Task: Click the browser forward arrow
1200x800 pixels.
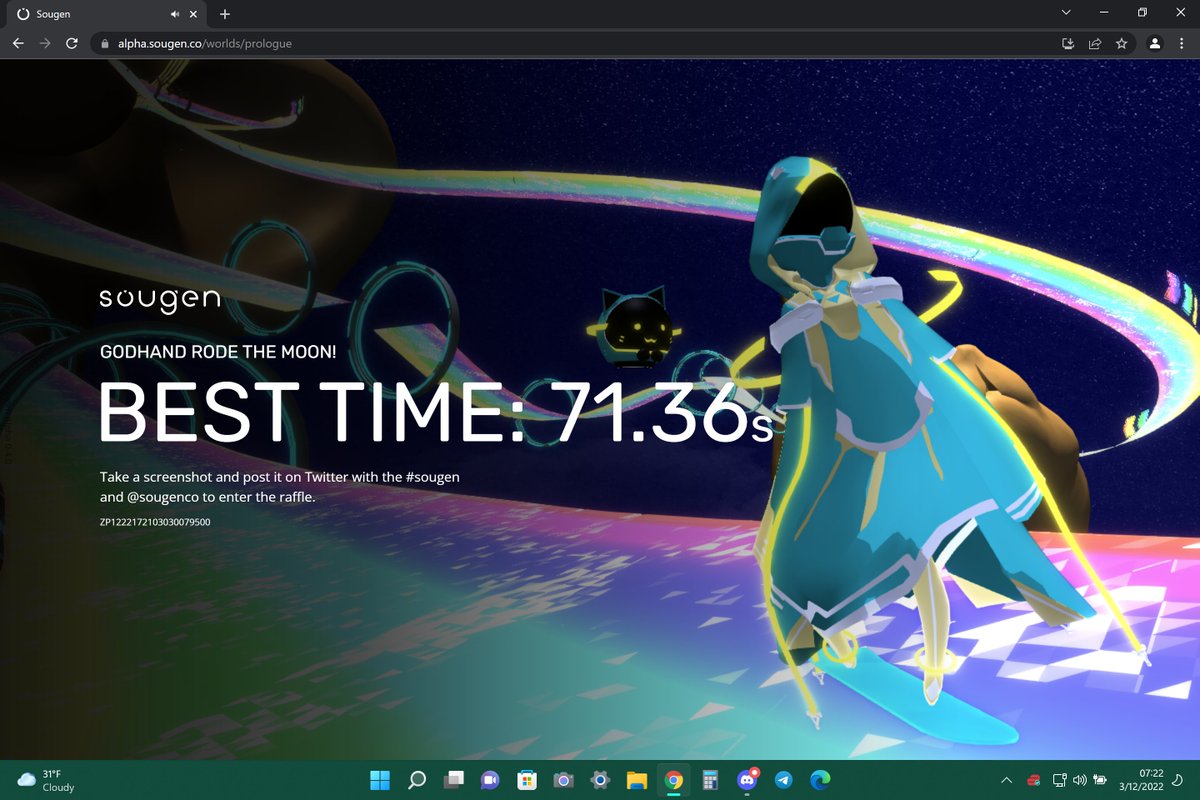Action: pyautogui.click(x=44, y=44)
